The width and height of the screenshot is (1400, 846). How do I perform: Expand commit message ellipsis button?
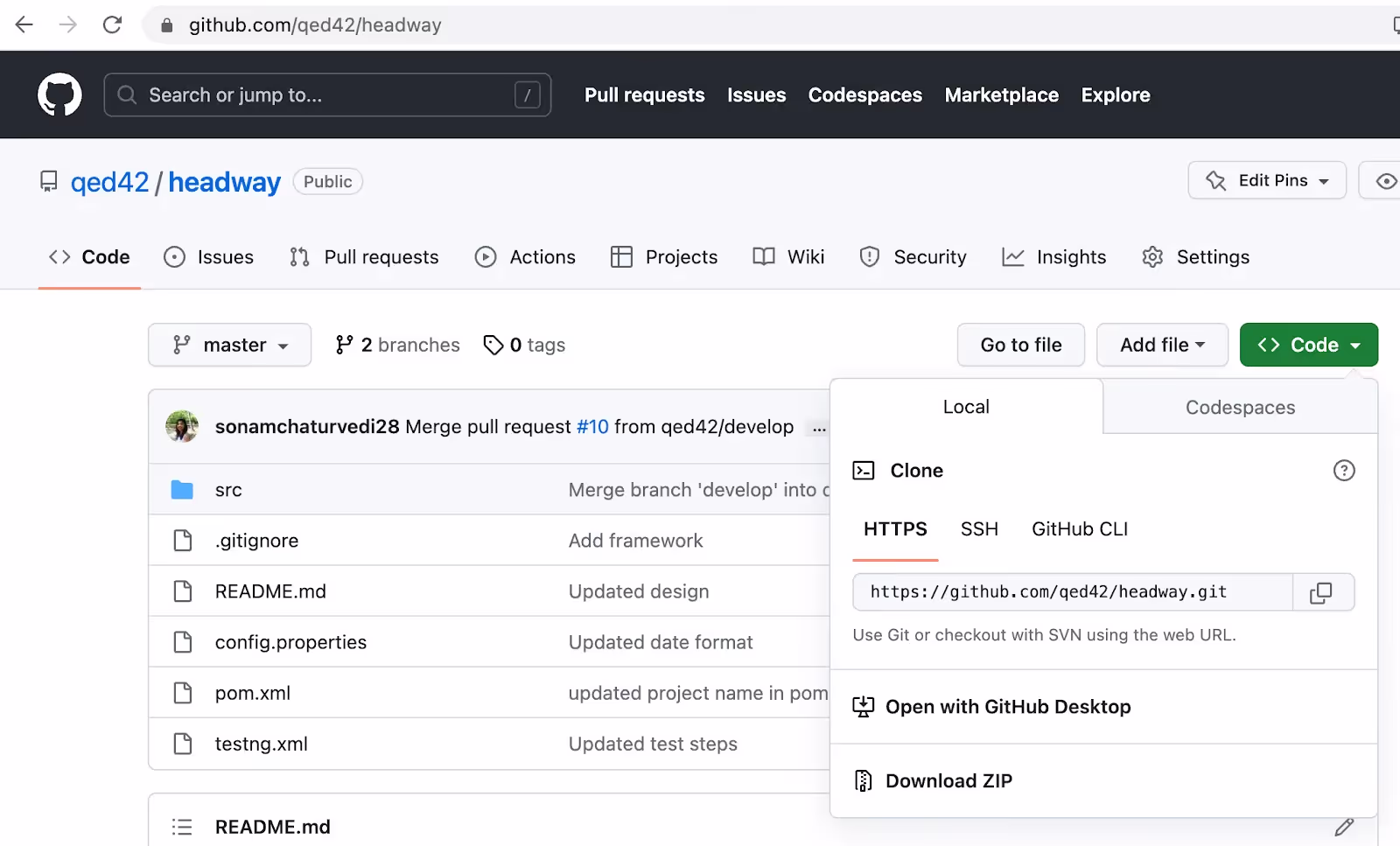pyautogui.click(x=819, y=429)
